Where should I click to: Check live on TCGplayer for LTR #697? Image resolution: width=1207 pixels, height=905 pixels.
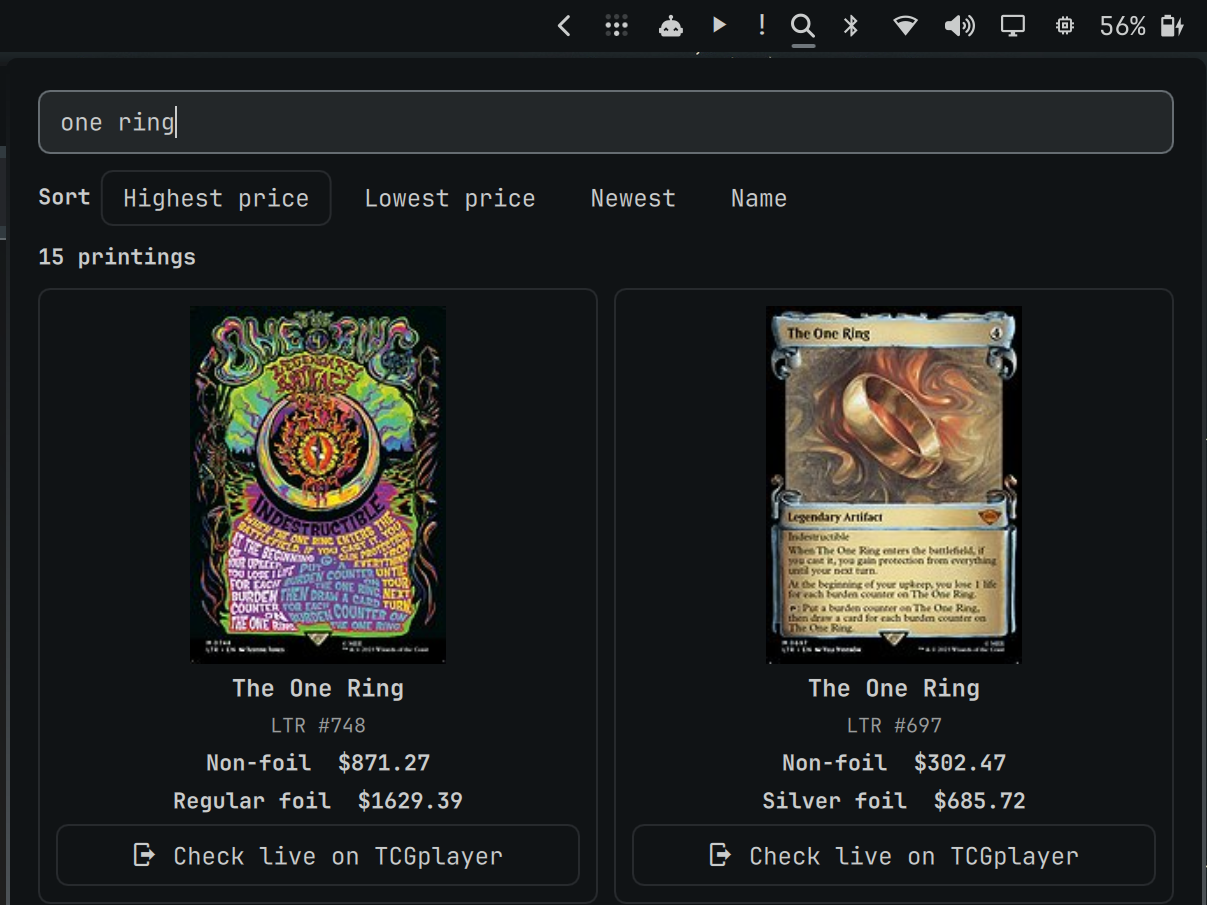coord(894,855)
